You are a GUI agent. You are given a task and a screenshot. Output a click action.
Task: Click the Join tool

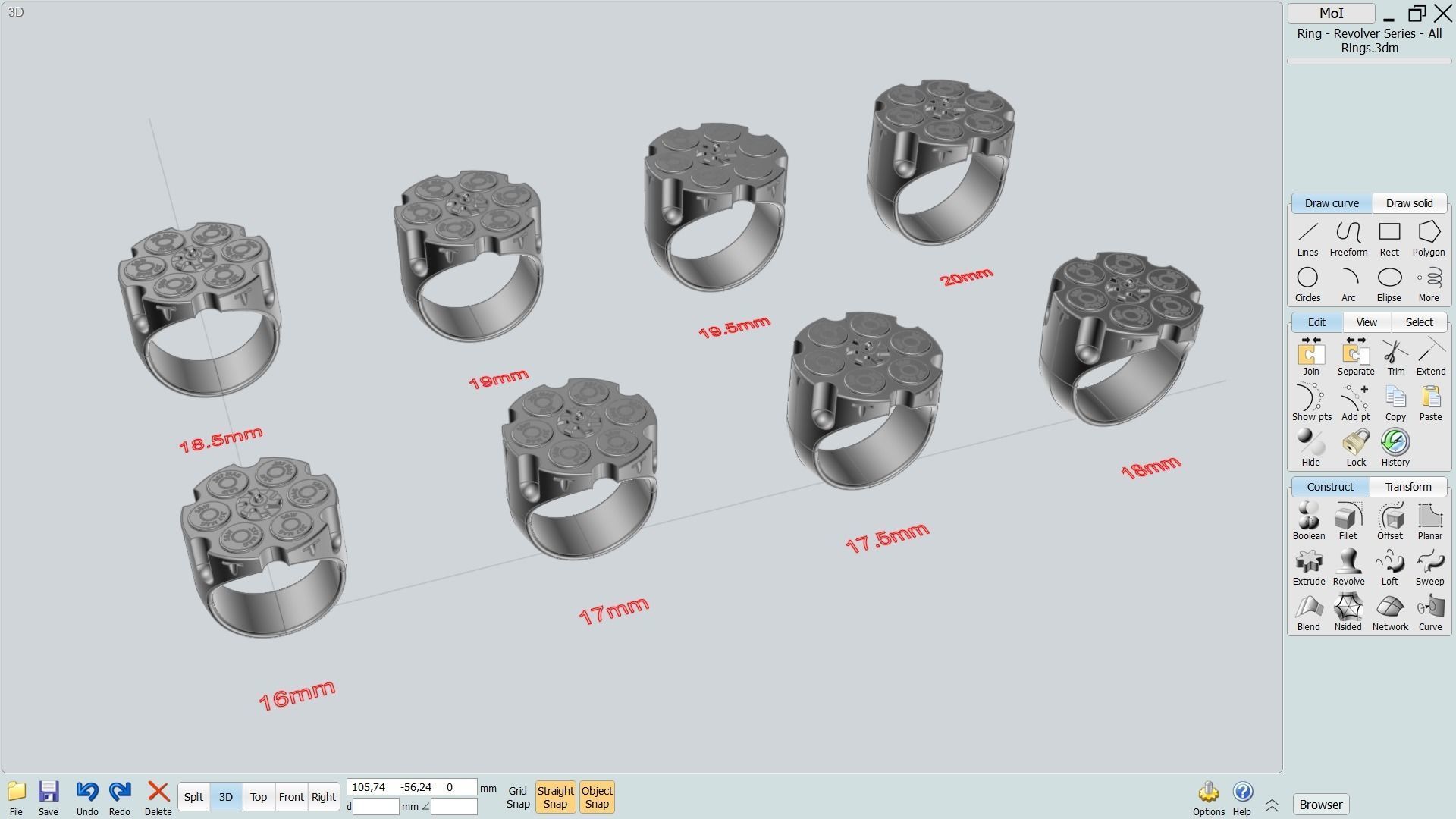pyautogui.click(x=1310, y=357)
